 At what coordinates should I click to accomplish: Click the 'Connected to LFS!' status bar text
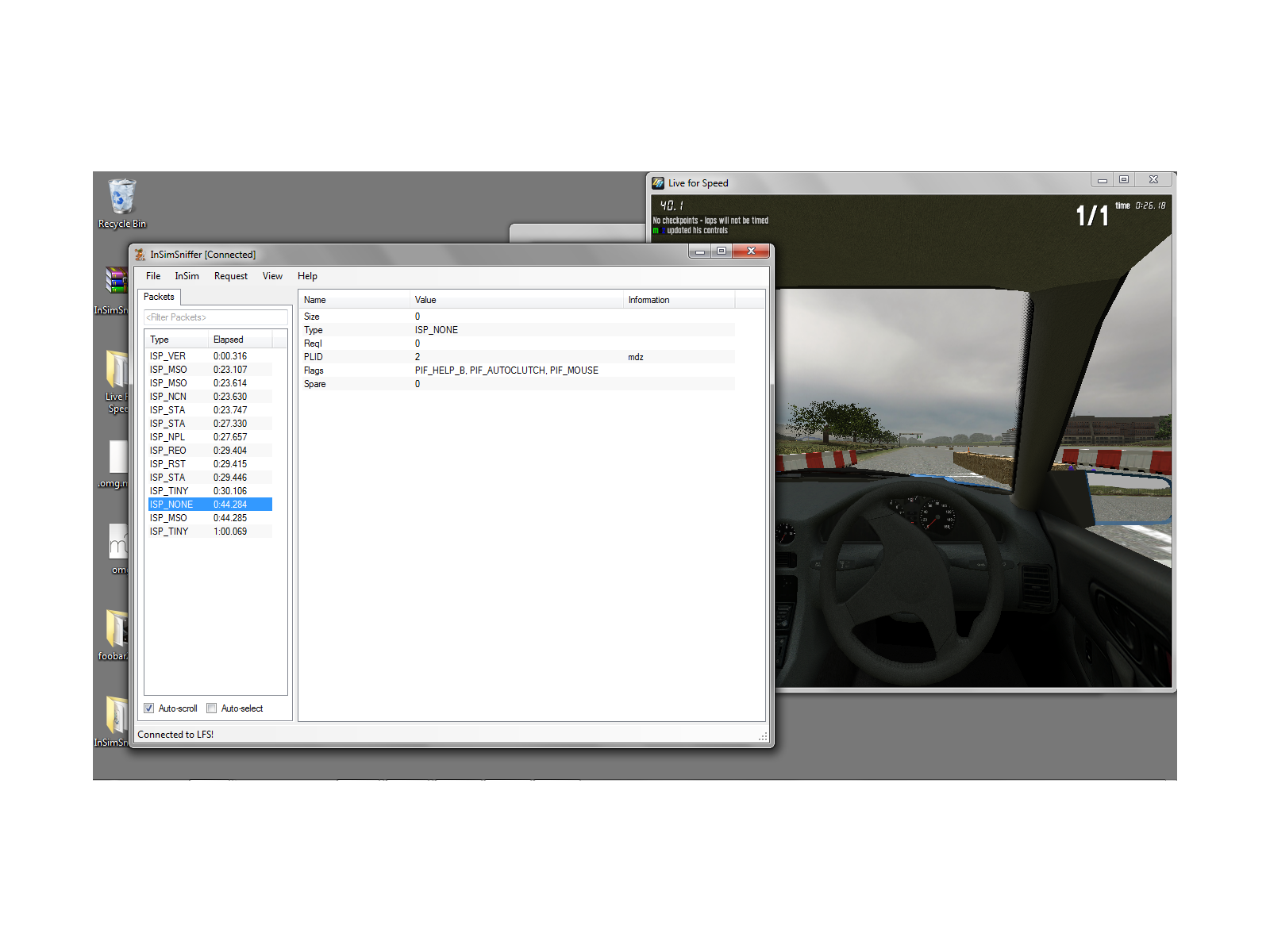[x=175, y=735]
